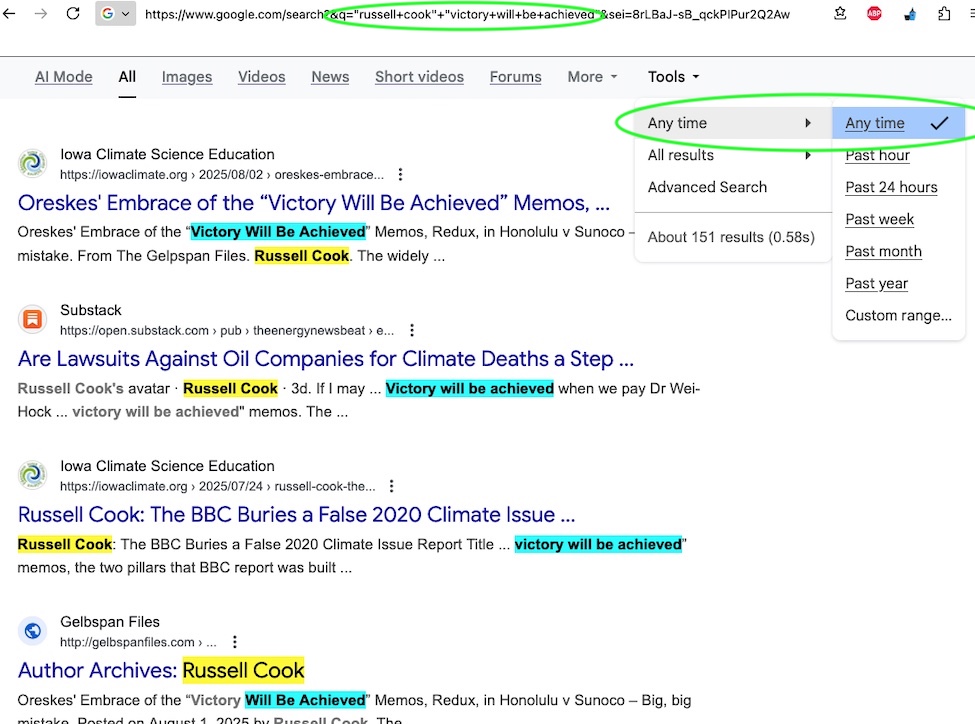Click 'Advanced Search' in the tools menu
975x724 pixels.
point(707,187)
